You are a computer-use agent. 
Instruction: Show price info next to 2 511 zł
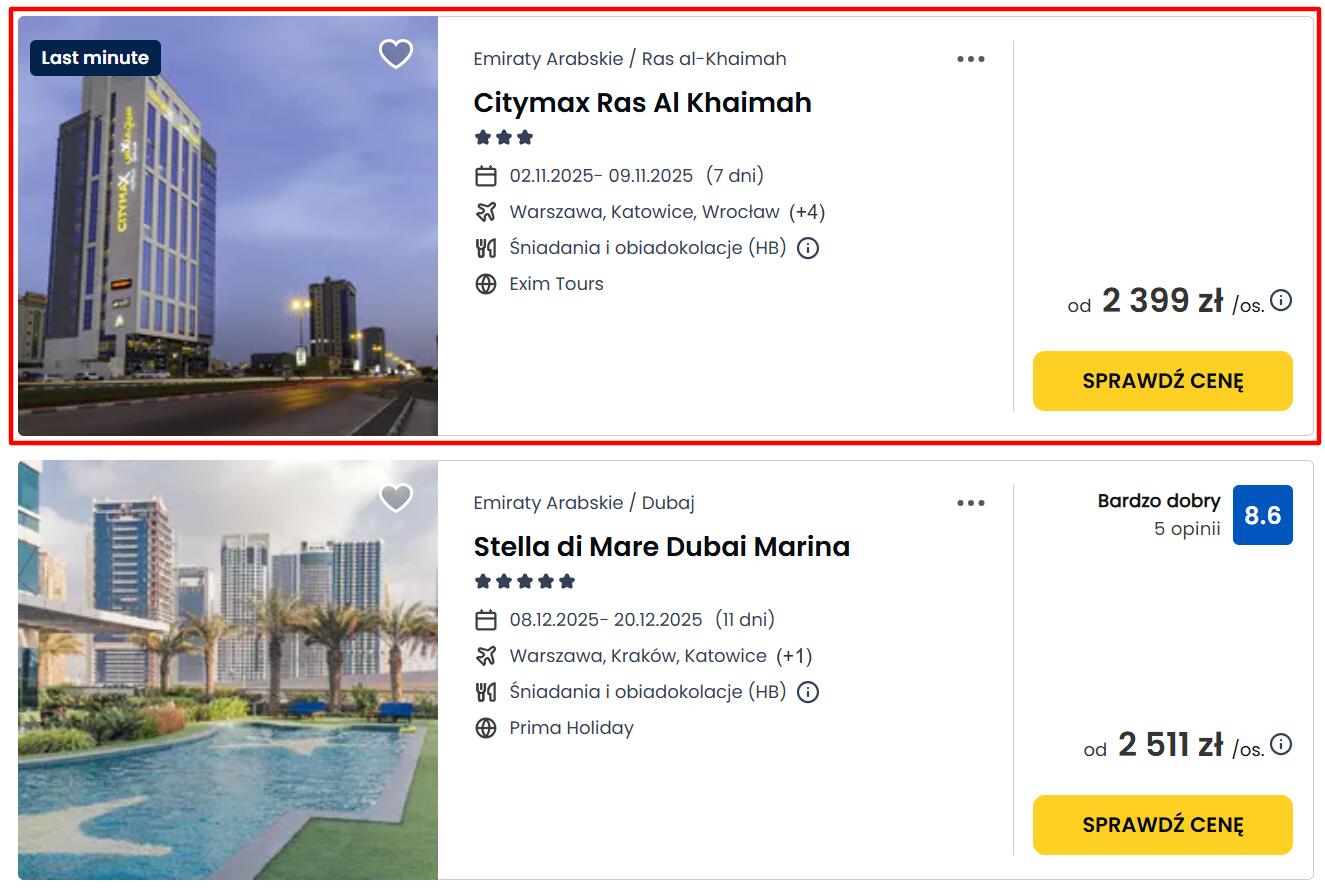1281,744
